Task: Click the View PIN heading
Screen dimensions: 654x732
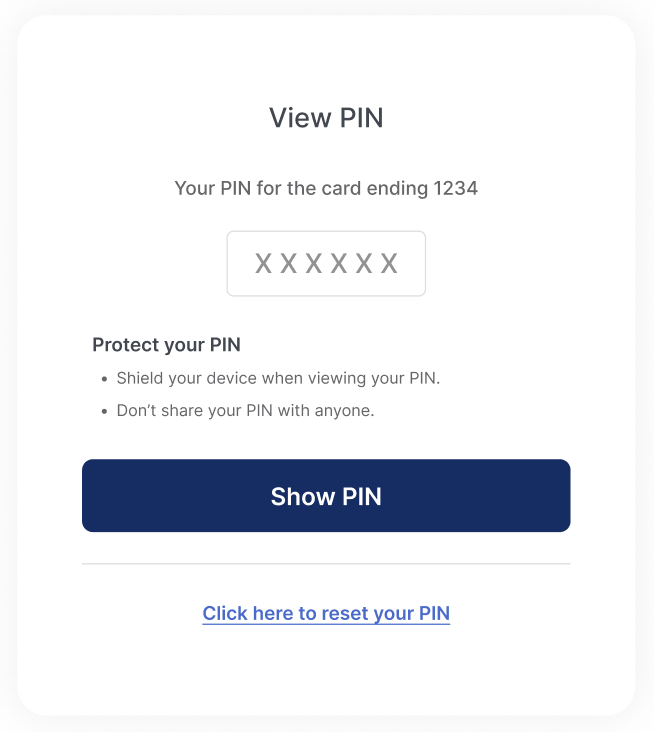Action: pyautogui.click(x=326, y=118)
